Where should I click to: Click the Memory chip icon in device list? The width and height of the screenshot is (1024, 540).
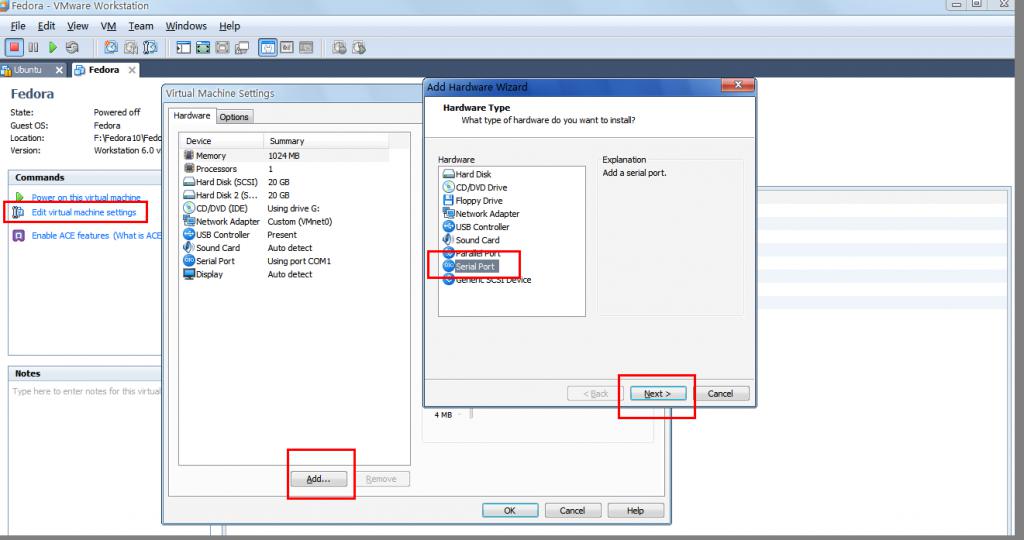pos(189,155)
